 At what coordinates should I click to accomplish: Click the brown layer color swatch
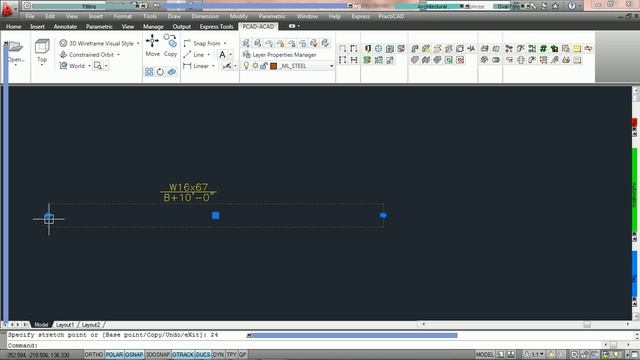273,66
